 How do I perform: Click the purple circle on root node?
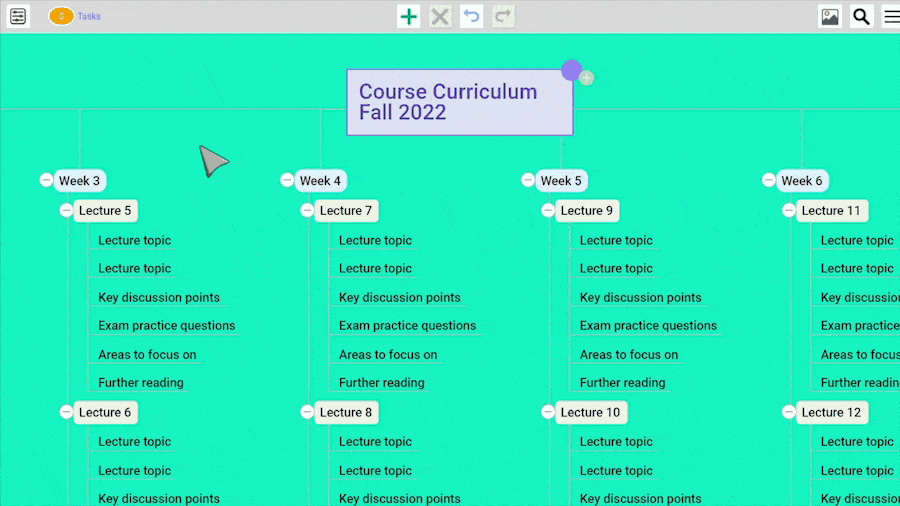[572, 71]
